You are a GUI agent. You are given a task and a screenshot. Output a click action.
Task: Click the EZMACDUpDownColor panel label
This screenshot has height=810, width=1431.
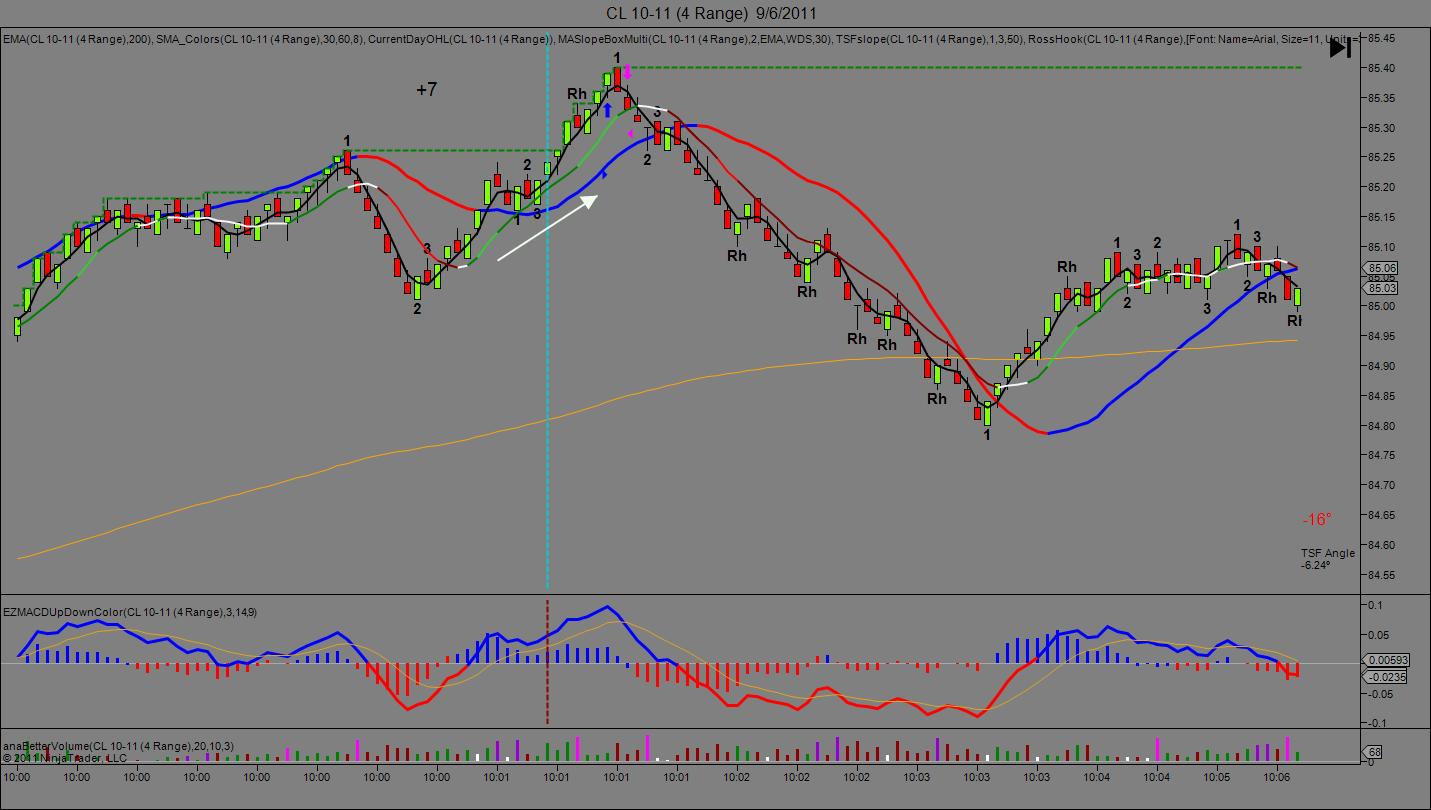point(130,611)
